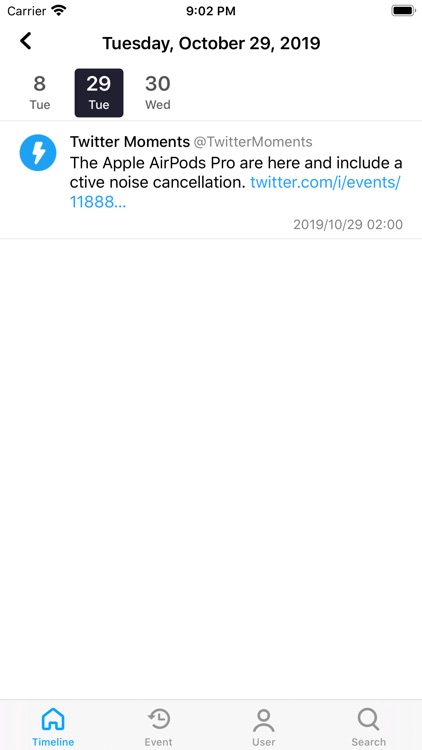
Task: Tap the Timeline home icon
Action: click(x=53, y=719)
